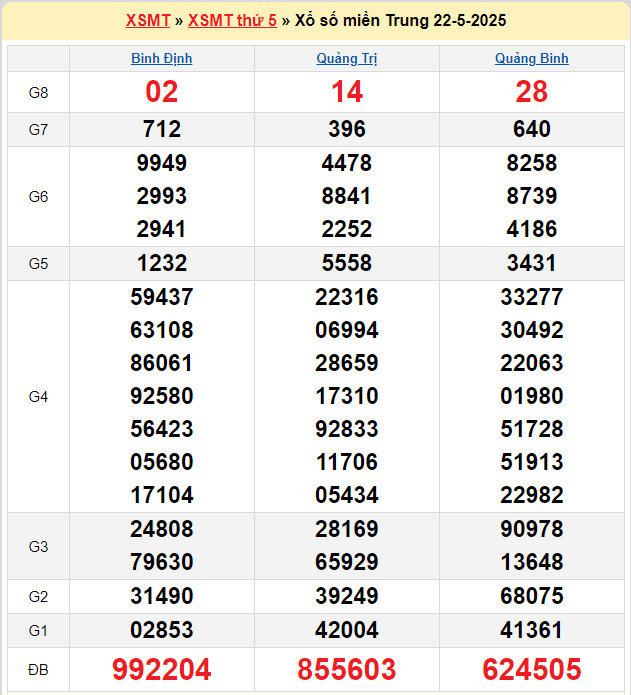
Task: Select the G4 number 05680
Action: pyautogui.click(x=162, y=462)
